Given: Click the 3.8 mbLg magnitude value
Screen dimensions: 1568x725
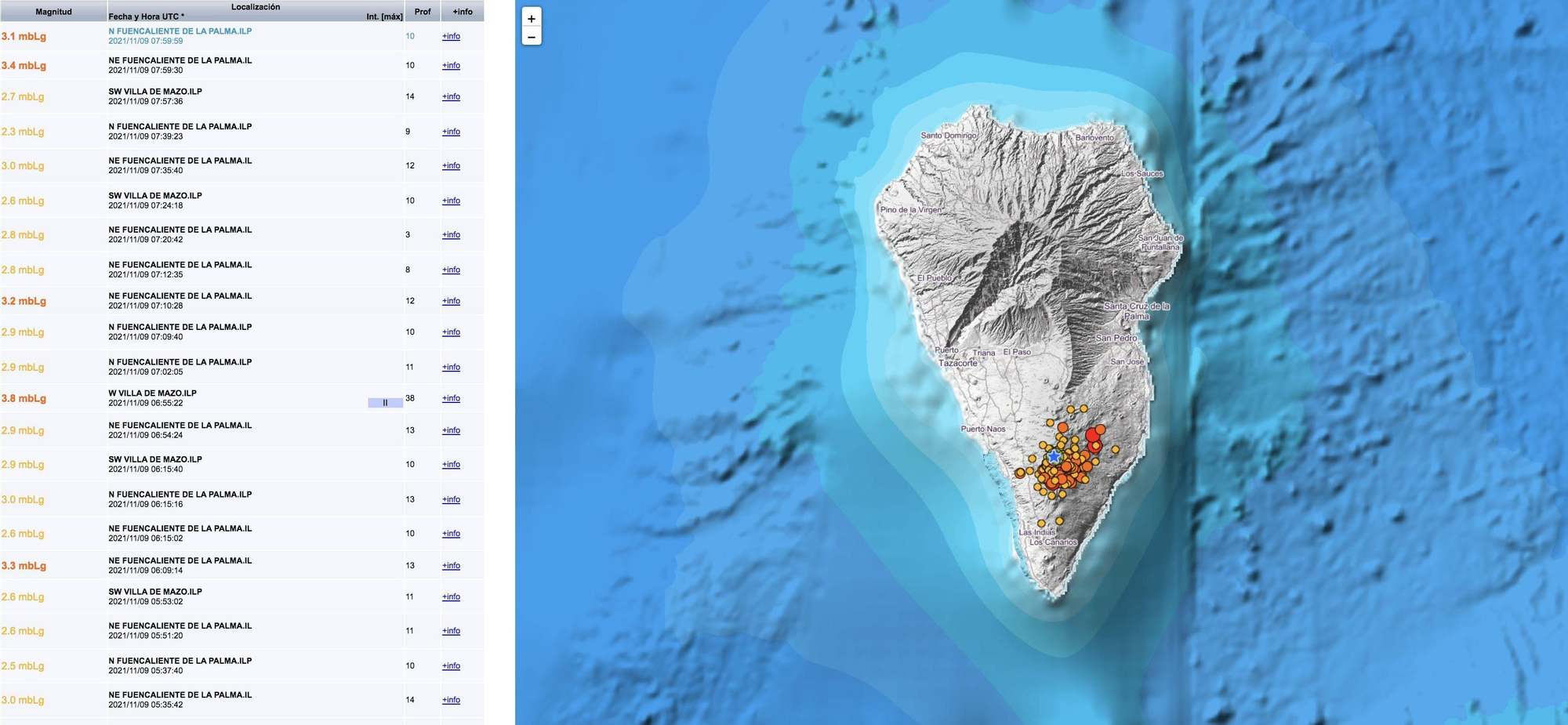Looking at the screenshot, I should click(24, 398).
